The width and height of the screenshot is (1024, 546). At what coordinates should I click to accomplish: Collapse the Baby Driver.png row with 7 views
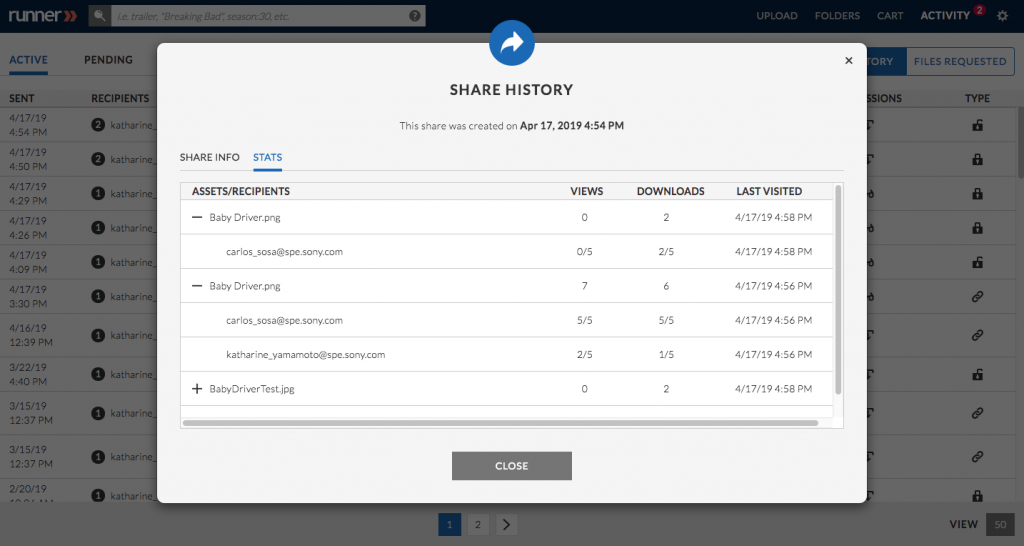[x=197, y=286]
